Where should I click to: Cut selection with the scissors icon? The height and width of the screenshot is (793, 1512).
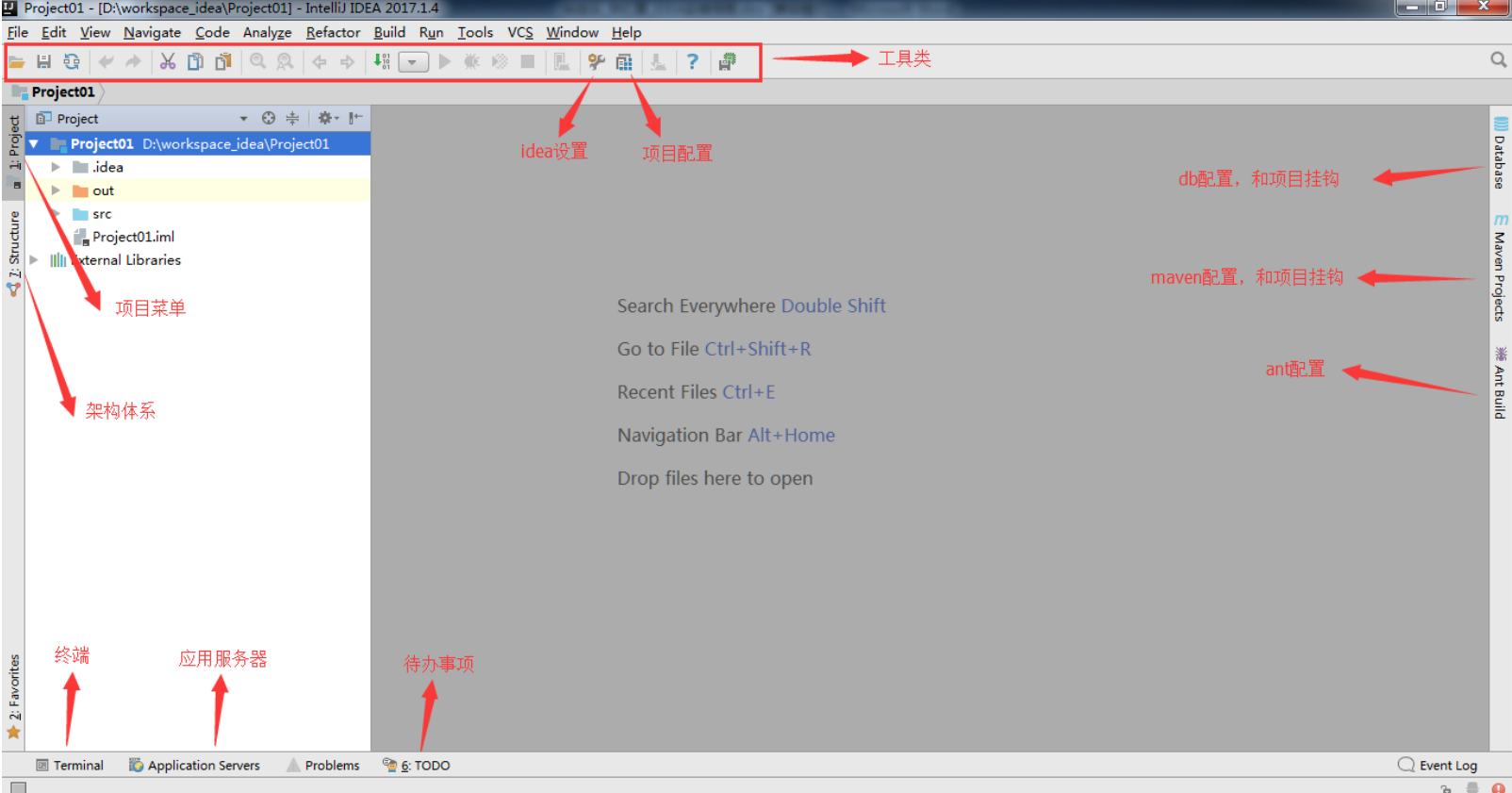click(168, 62)
